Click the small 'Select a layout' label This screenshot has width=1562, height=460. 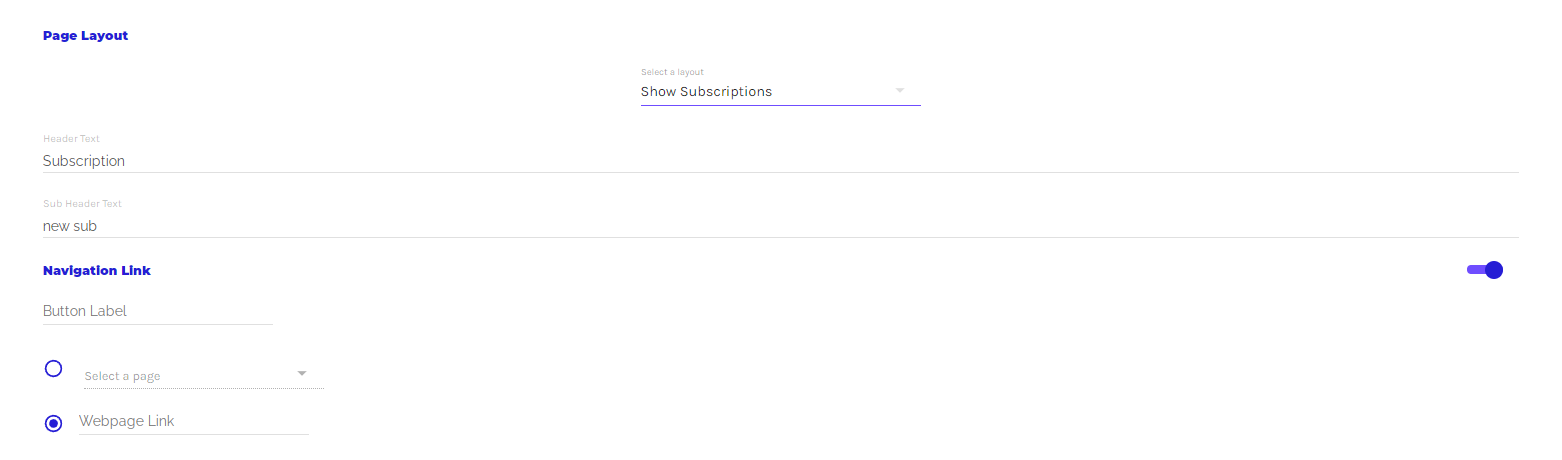coord(672,72)
